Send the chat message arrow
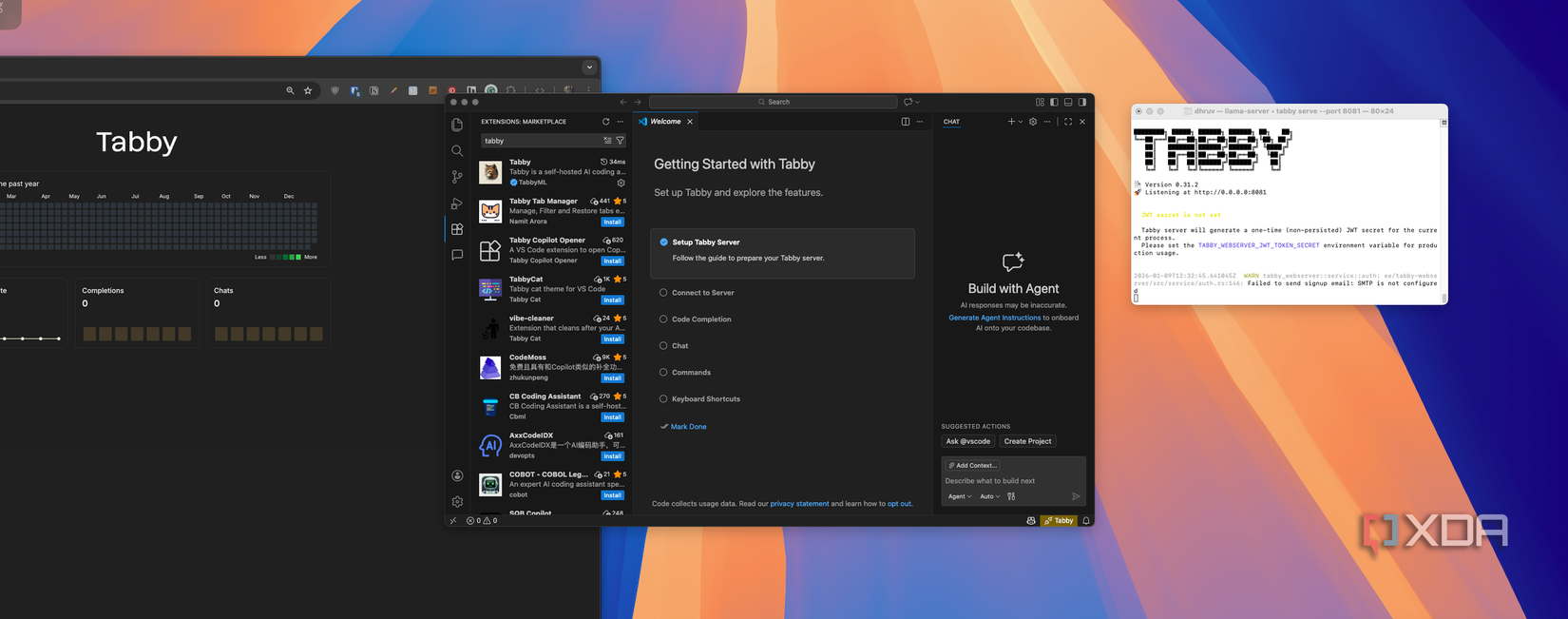Image resolution: width=1568 pixels, height=619 pixels. coord(1076,496)
